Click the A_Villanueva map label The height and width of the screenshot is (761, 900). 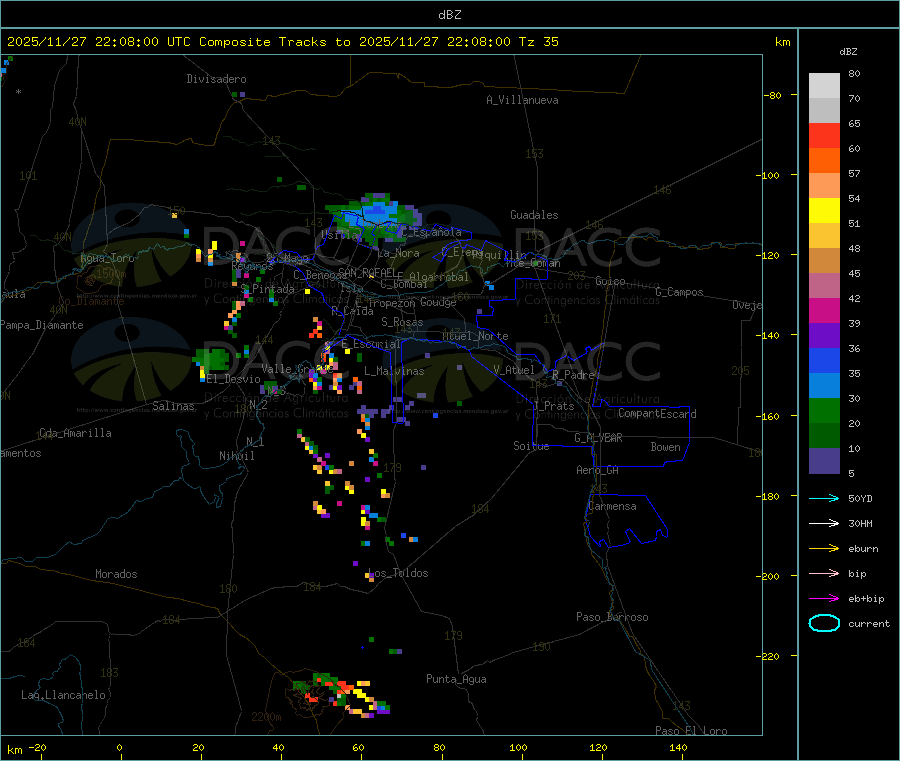point(522,100)
